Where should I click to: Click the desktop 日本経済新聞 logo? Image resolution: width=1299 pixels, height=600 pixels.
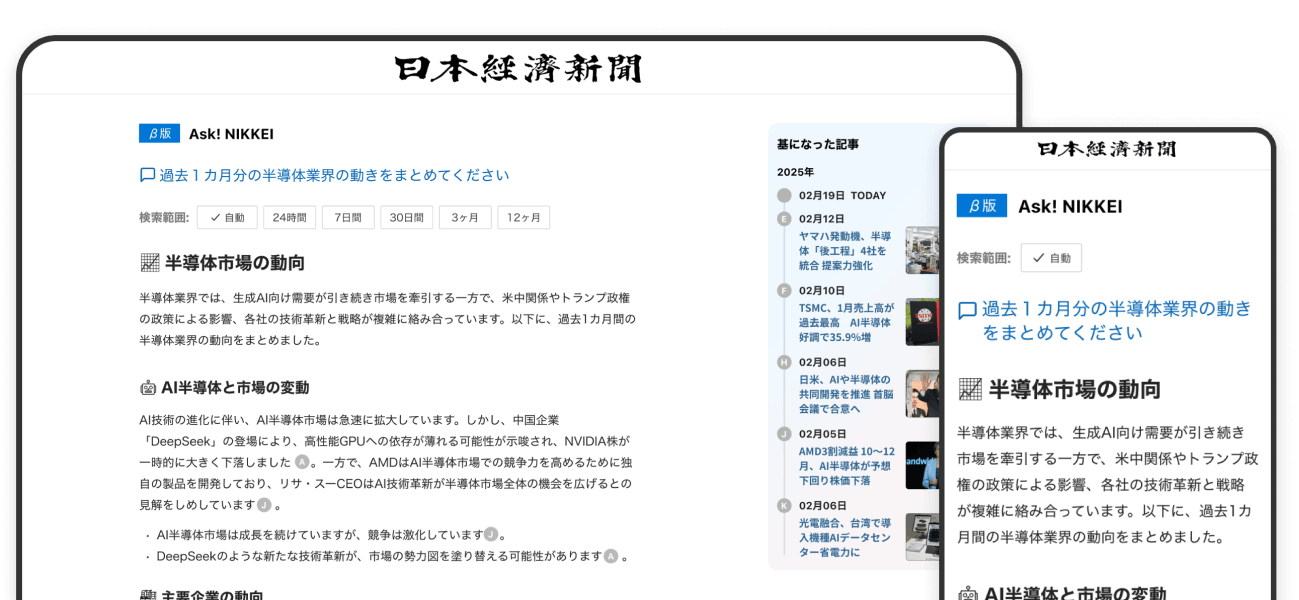tap(518, 68)
